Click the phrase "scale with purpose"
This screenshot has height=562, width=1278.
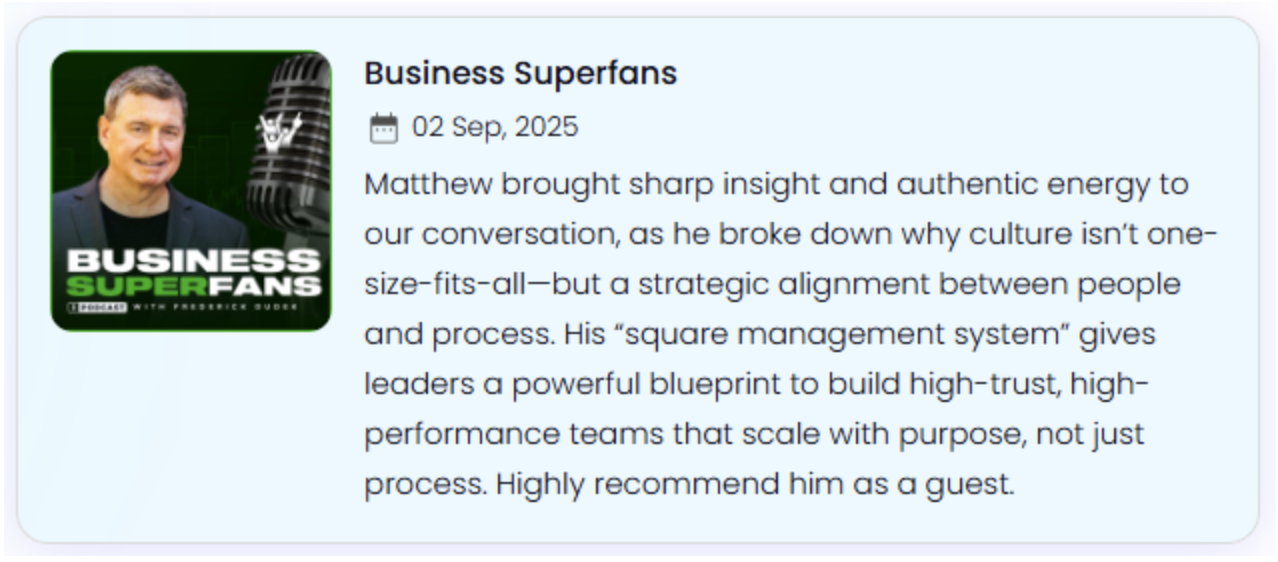click(884, 435)
